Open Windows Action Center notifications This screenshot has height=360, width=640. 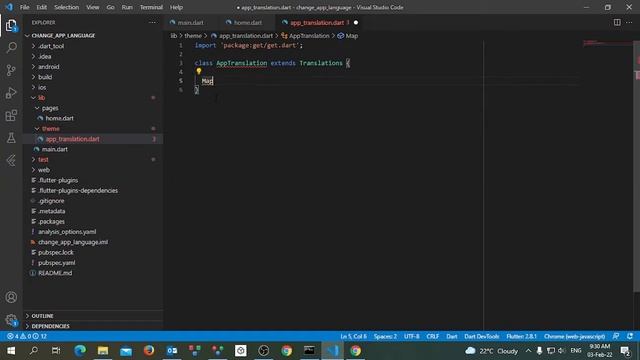(x=625, y=351)
